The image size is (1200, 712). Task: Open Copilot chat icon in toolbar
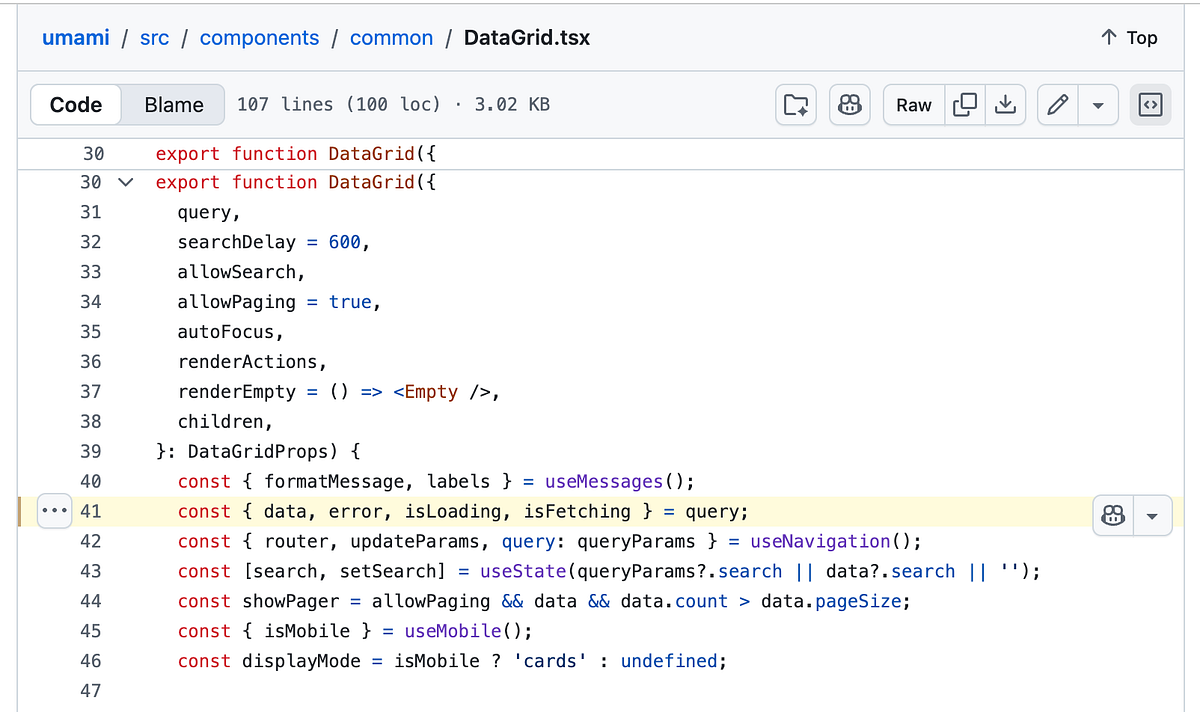(850, 105)
